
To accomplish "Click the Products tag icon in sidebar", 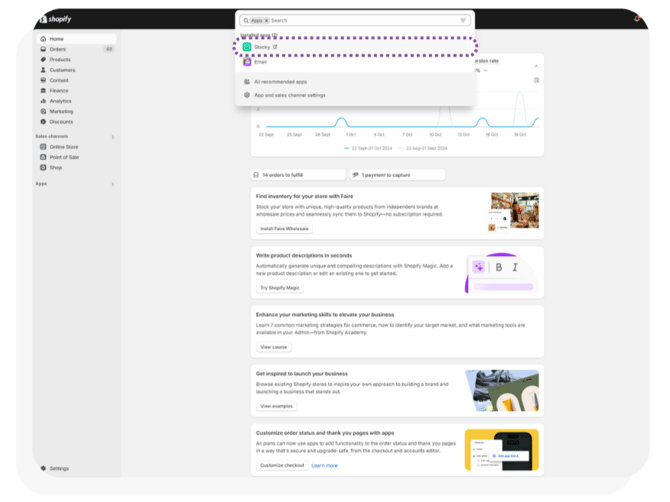I will tap(43, 60).
